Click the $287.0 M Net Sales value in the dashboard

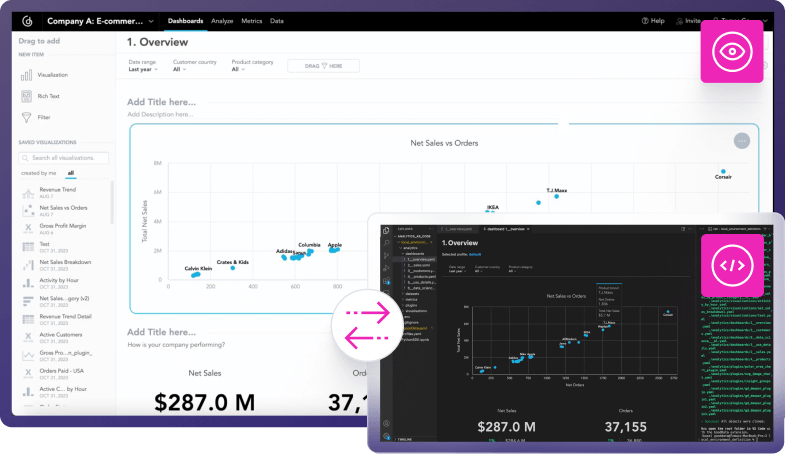(x=204, y=402)
